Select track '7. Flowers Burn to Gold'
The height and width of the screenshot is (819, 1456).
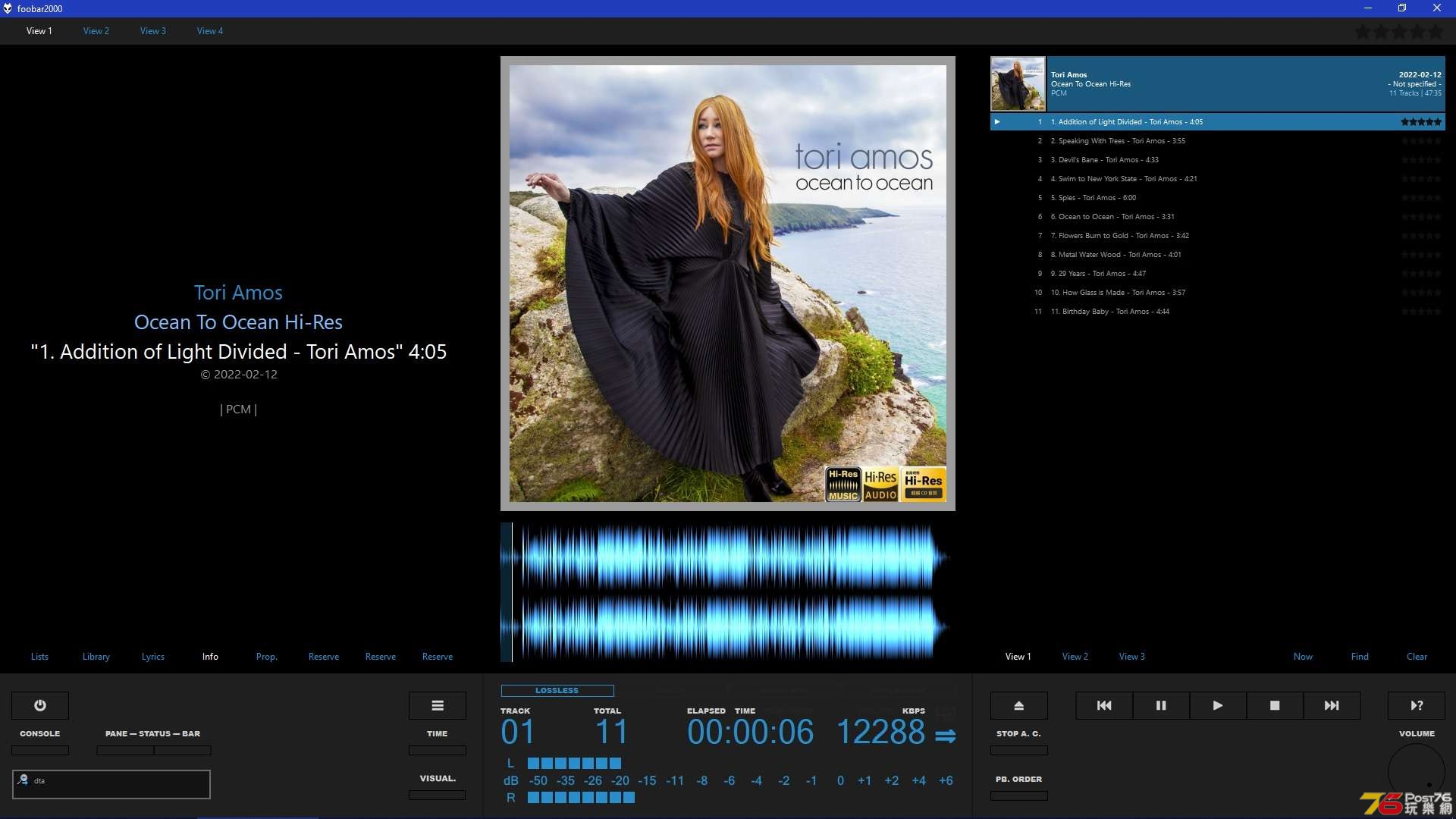point(1217,236)
